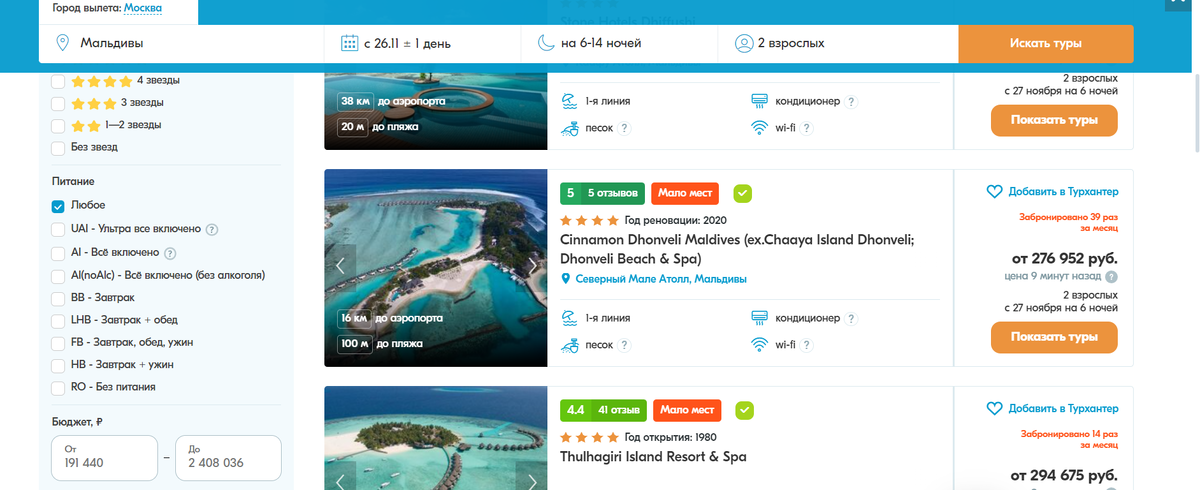Click price 'от 276 952 руб.'
The width and height of the screenshot is (1200, 490).
[x=1063, y=257]
